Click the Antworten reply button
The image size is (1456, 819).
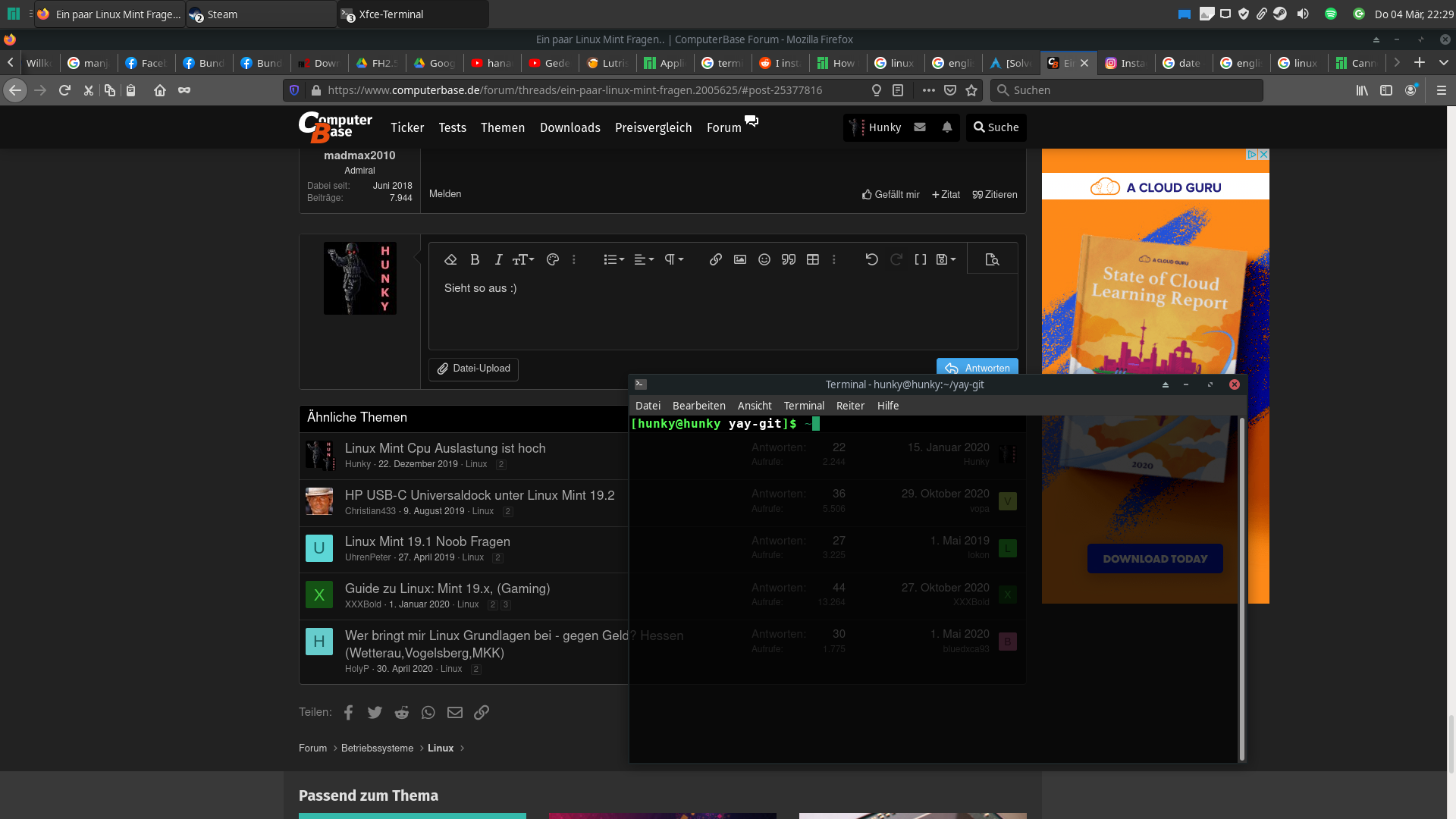(977, 367)
